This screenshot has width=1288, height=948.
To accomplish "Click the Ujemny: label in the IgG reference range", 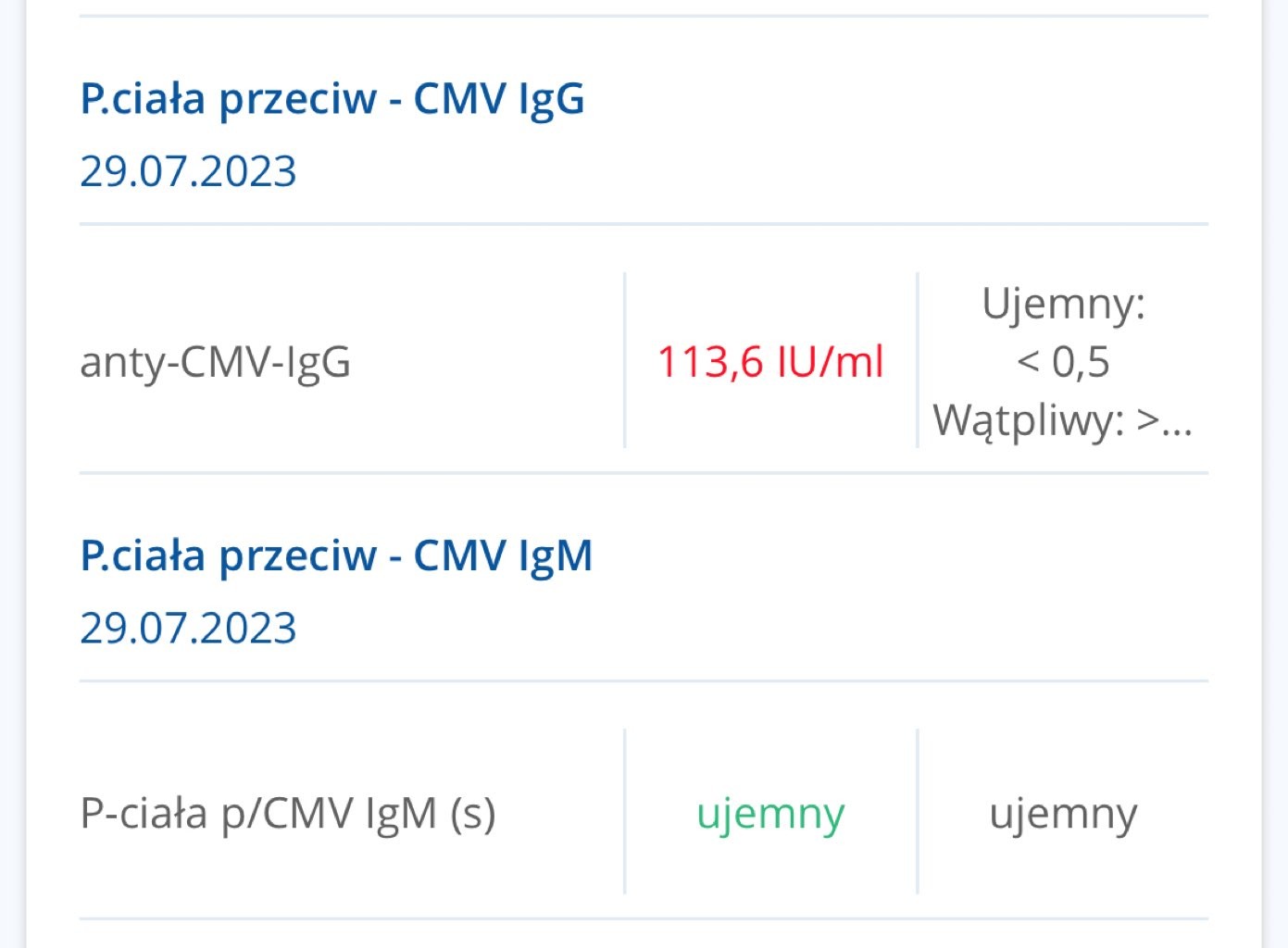I will (1063, 304).
